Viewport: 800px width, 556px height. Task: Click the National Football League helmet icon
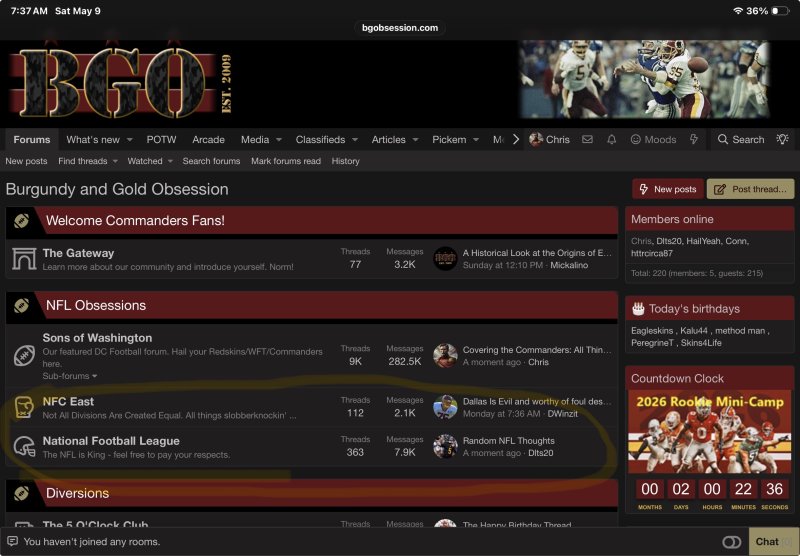point(24,447)
